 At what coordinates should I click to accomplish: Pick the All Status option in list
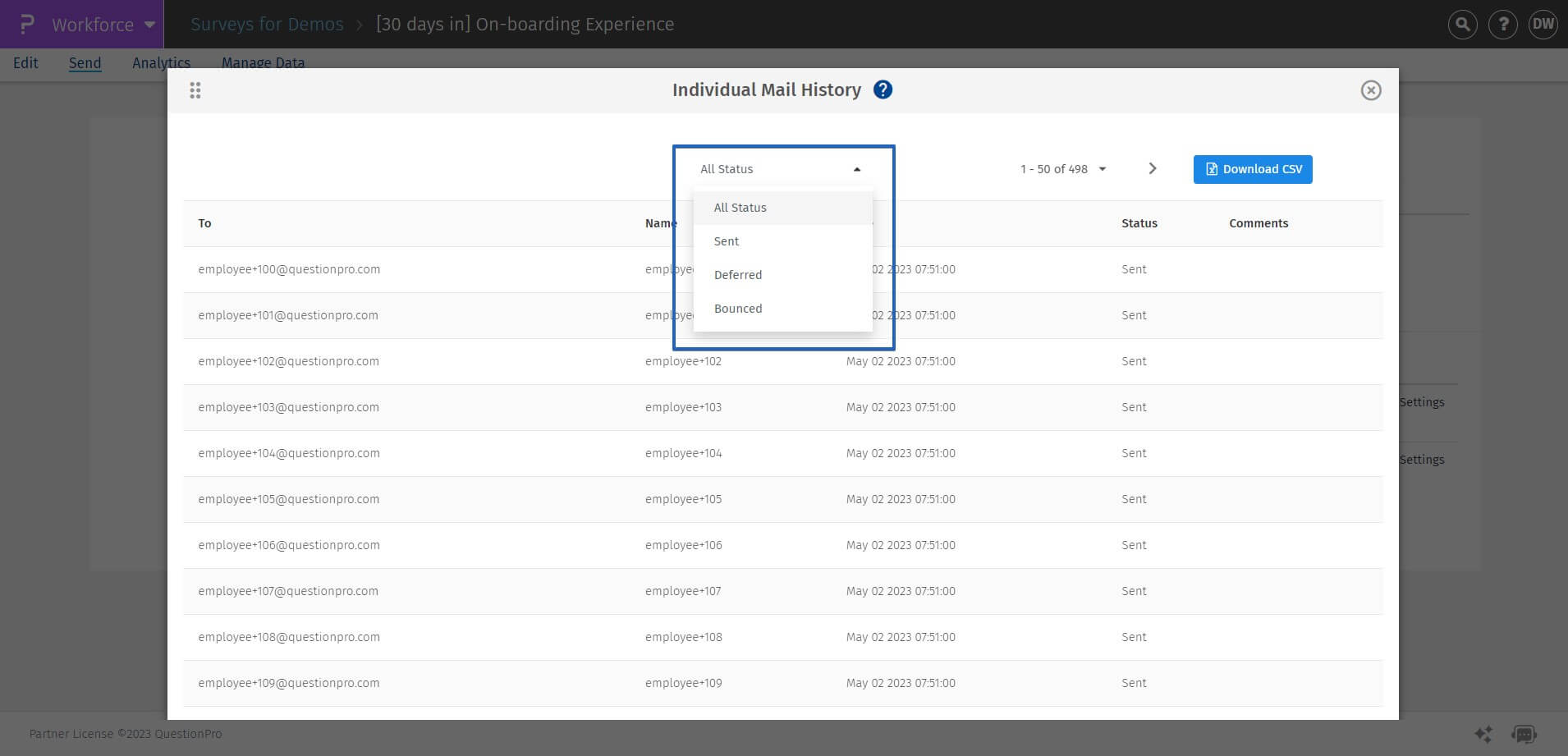click(740, 208)
